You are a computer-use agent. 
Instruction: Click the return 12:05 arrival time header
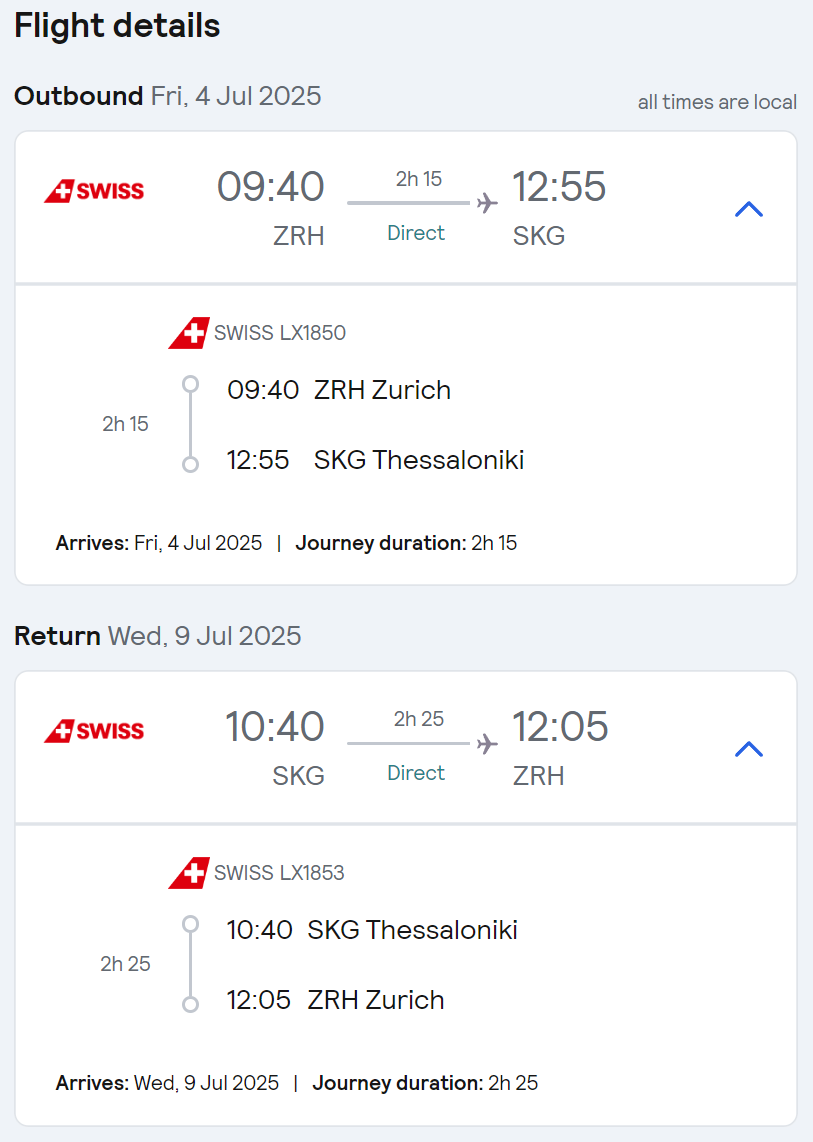pos(559,727)
